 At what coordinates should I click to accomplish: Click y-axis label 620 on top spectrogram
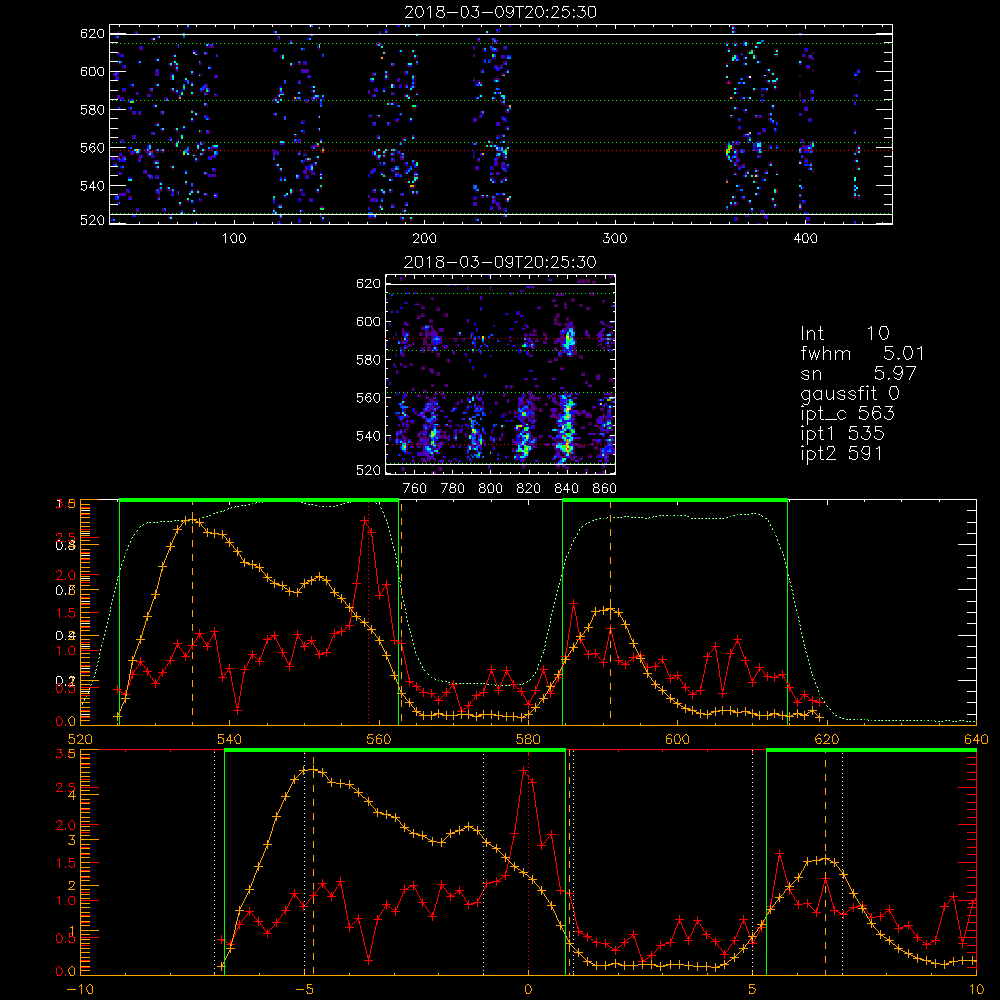[92, 34]
